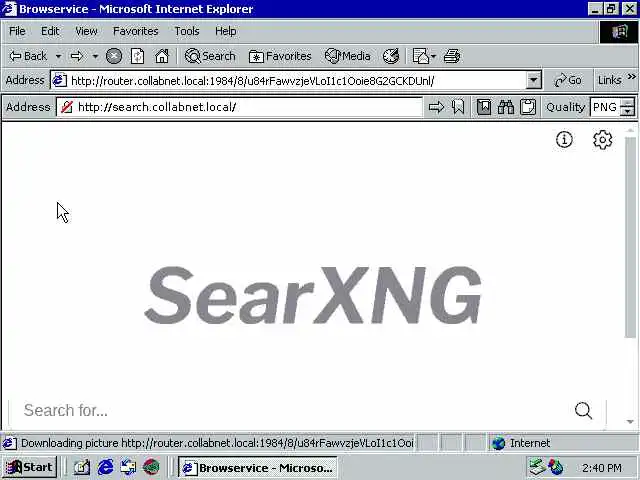Viewport: 640px width, 480px height.
Task: Open the Browservice bookmarks list icon
Action: (484, 107)
